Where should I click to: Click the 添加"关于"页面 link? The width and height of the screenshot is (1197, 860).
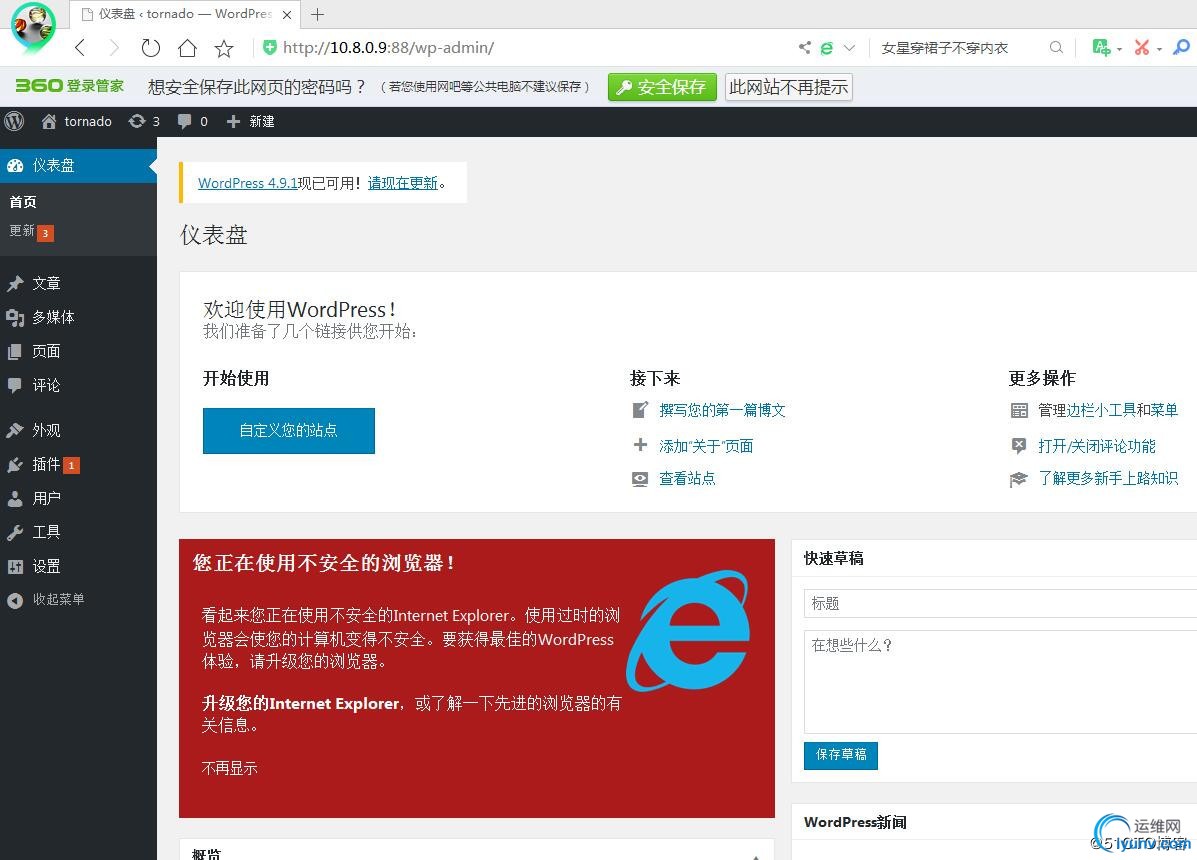point(706,446)
